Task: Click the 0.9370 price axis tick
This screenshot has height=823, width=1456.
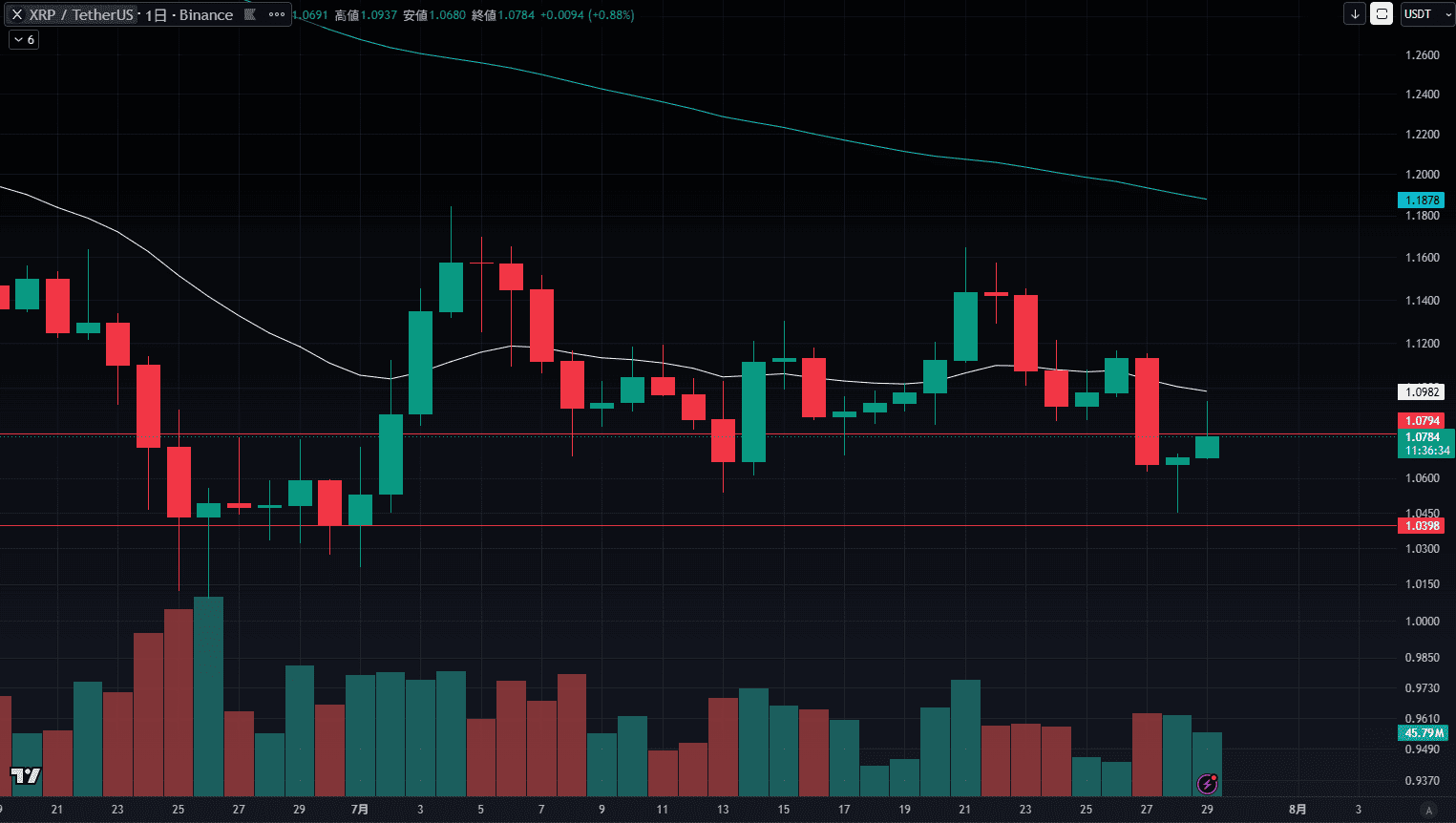Action: (x=1423, y=781)
